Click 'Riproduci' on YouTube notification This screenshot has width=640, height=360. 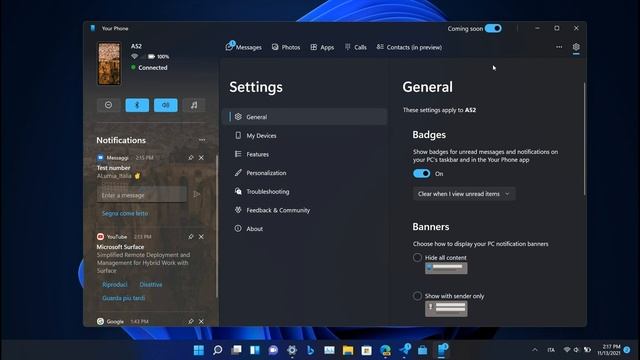[115, 284]
